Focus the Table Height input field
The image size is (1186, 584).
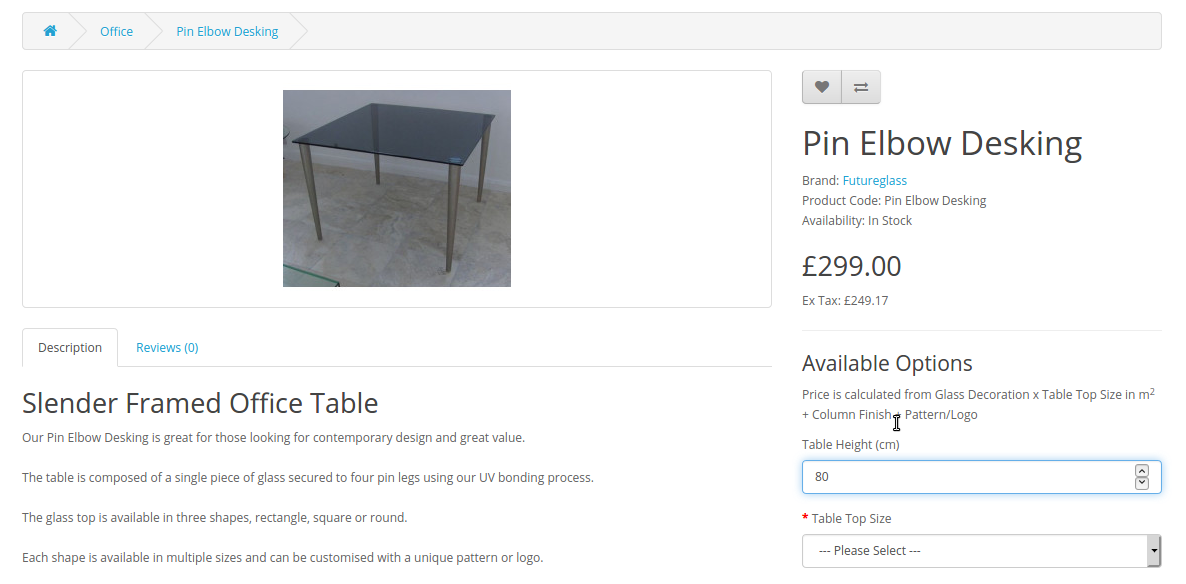(968, 477)
